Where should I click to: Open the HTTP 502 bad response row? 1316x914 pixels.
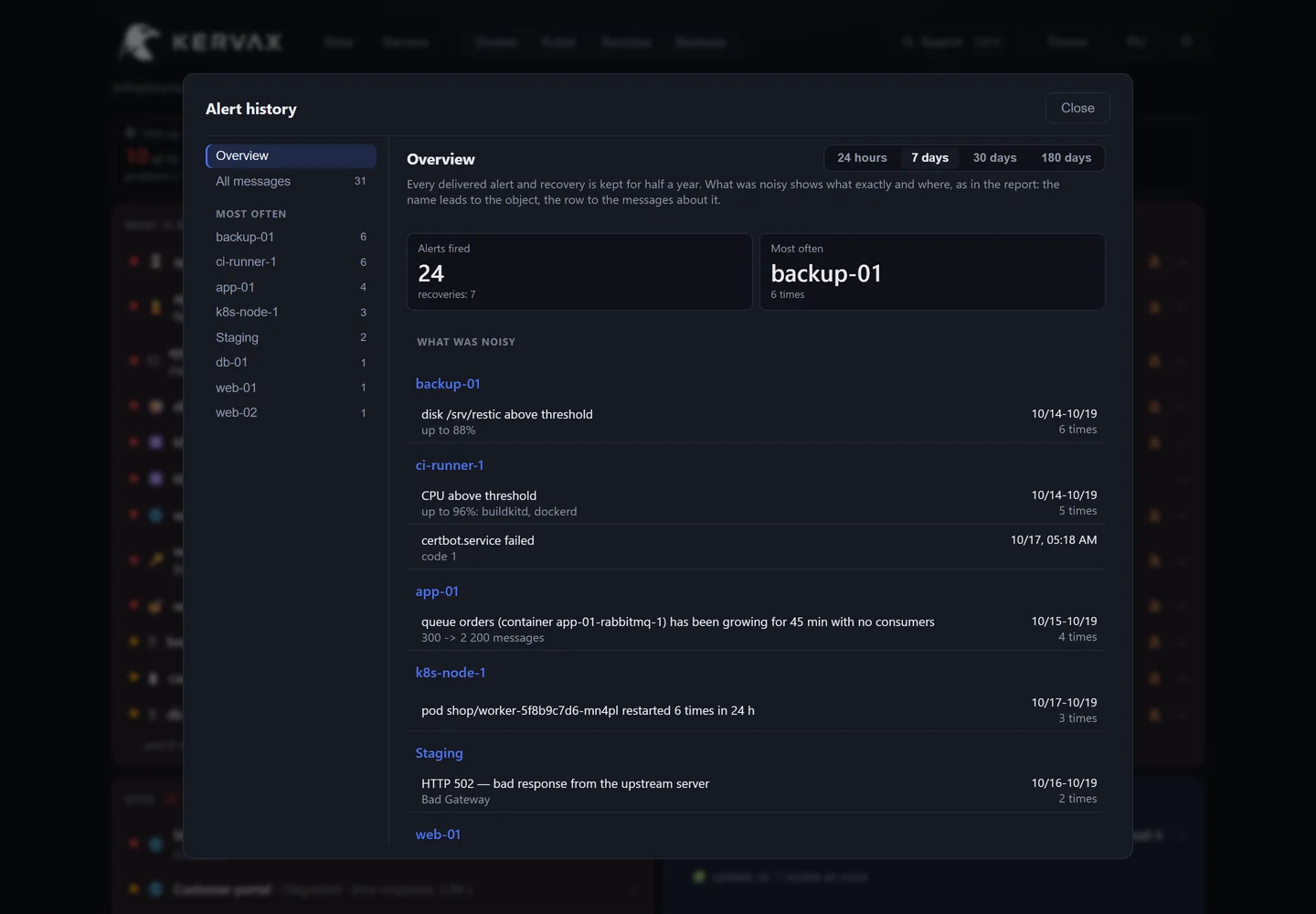click(756, 791)
